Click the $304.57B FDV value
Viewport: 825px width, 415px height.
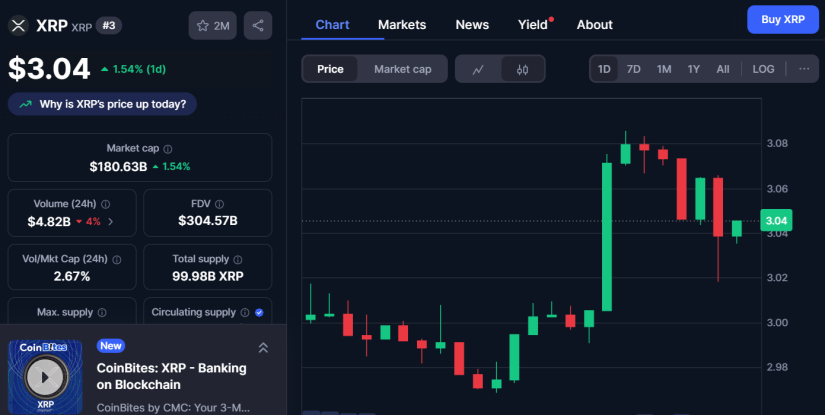coord(208,221)
